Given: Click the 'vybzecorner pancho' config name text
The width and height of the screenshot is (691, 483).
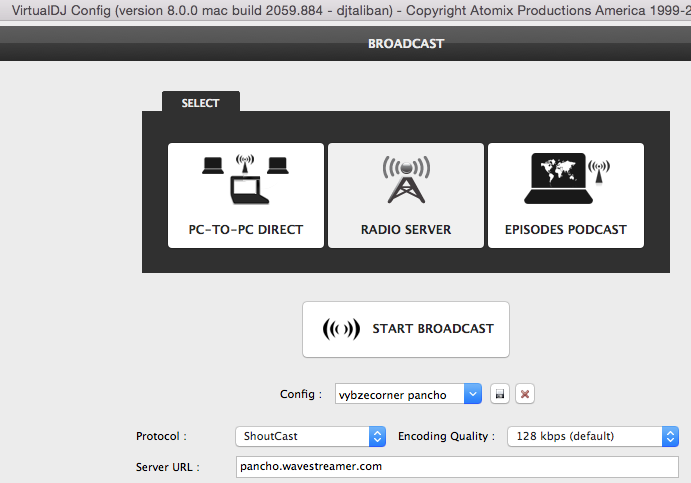Looking at the screenshot, I should point(393,394).
